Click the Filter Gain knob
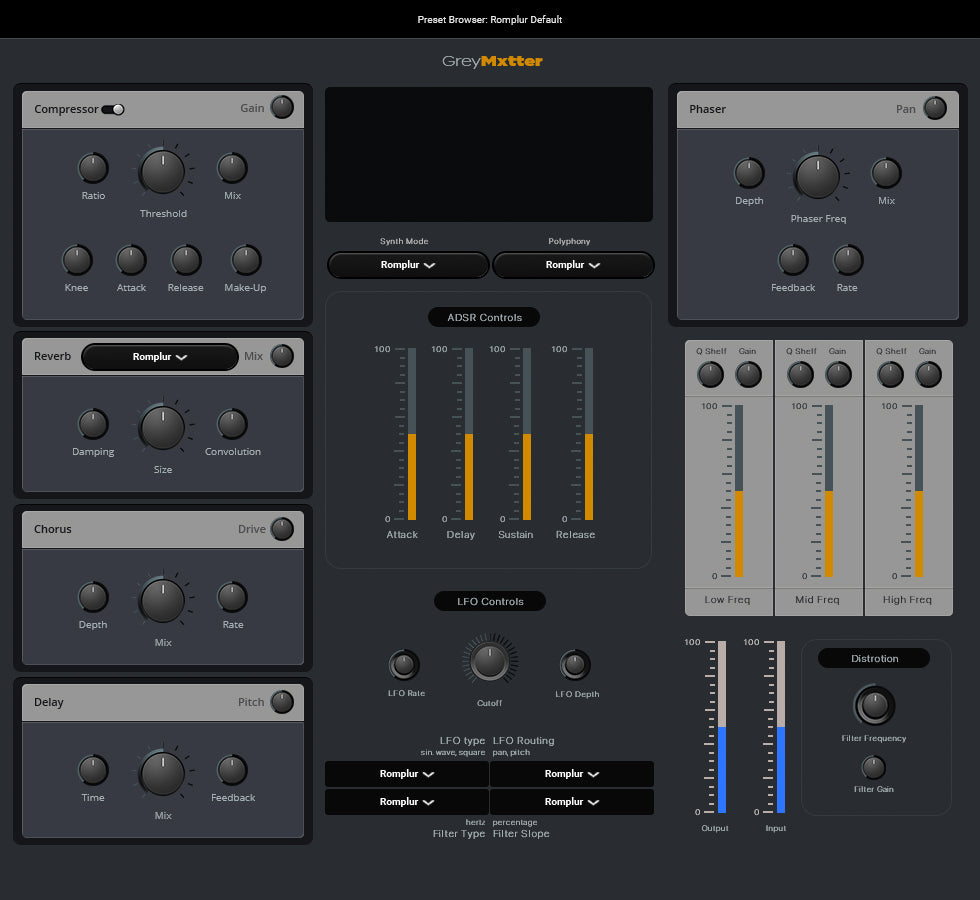 [x=874, y=767]
